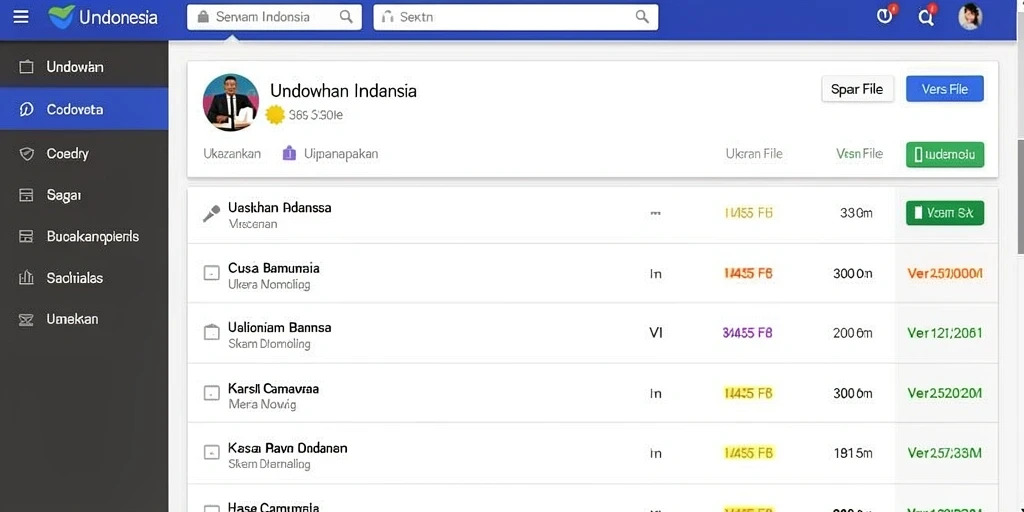1024x512 pixels.
Task: Click purple Uipanapakan icon
Action: click(289, 153)
